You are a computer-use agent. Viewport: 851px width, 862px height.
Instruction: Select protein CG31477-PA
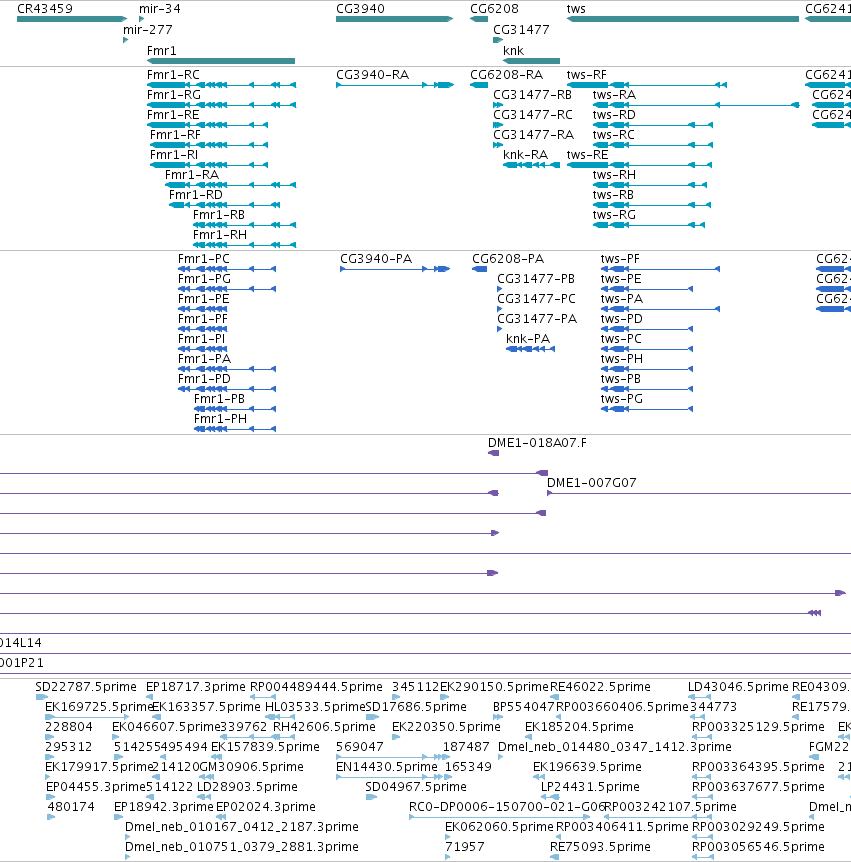pyautogui.click(x=500, y=329)
